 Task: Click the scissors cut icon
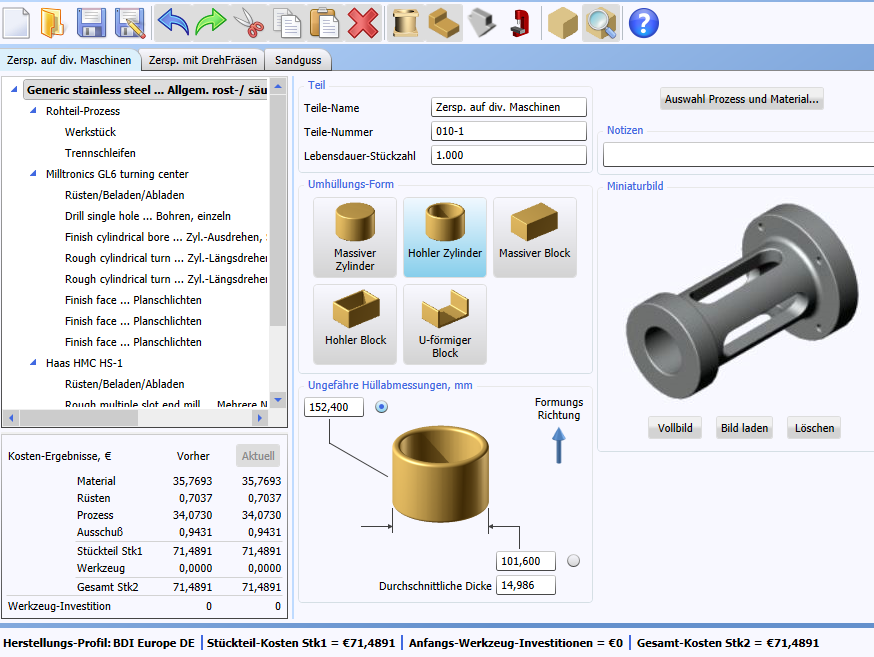point(249,23)
